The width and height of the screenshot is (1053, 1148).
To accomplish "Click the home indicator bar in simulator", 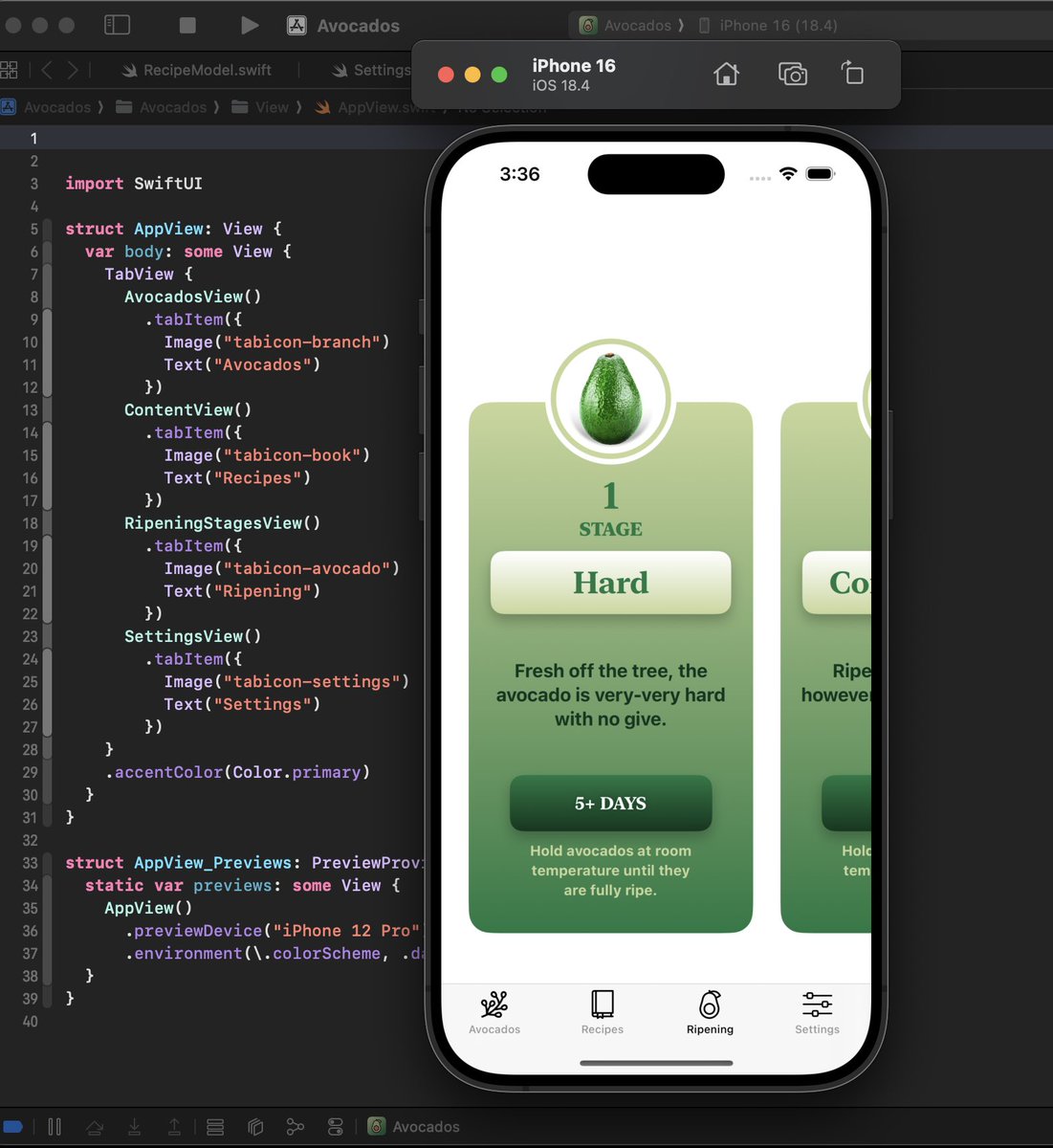I will click(x=656, y=1063).
